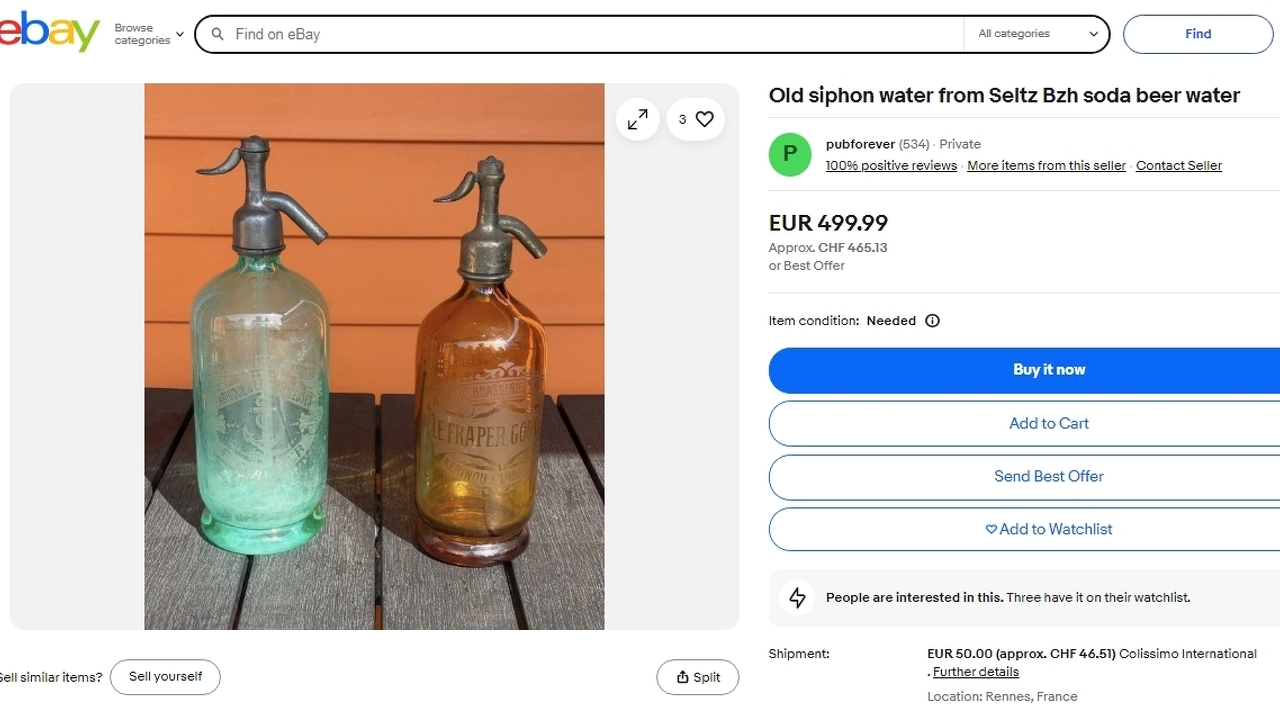Click the search magnifier icon
The width and height of the screenshot is (1280, 720).
217,34
